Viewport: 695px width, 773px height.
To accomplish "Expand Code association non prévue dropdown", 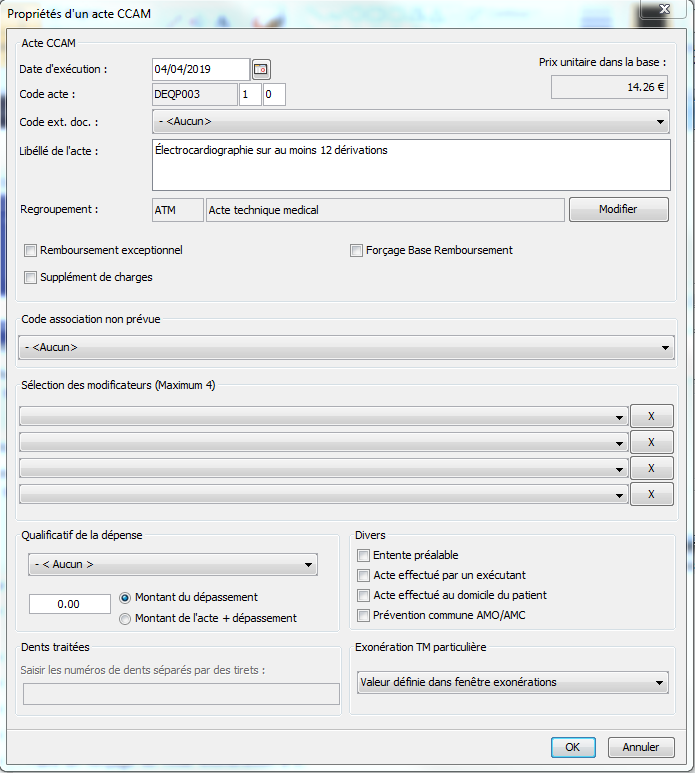I will 346,348.
